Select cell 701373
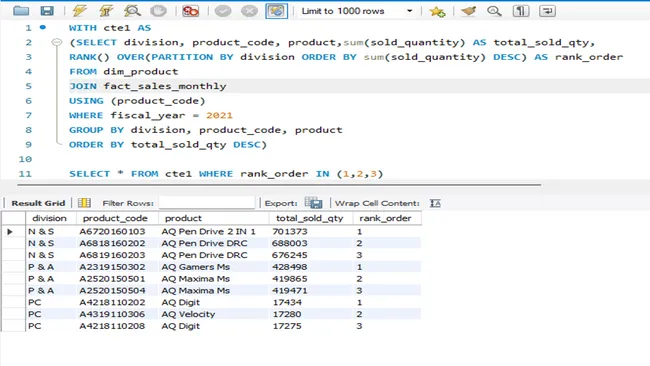 [x=290, y=231]
